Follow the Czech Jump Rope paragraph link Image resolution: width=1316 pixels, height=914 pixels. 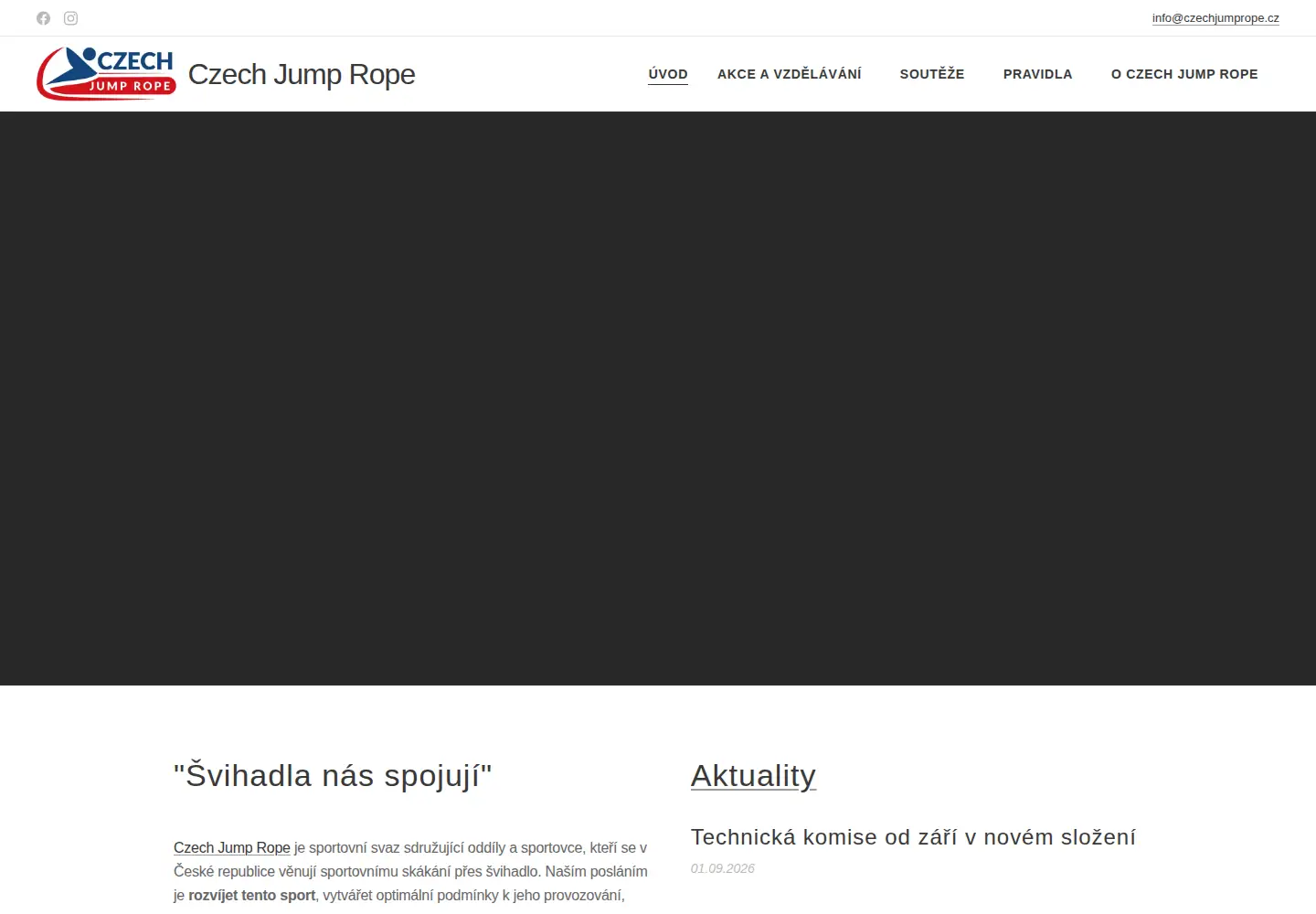coord(232,847)
